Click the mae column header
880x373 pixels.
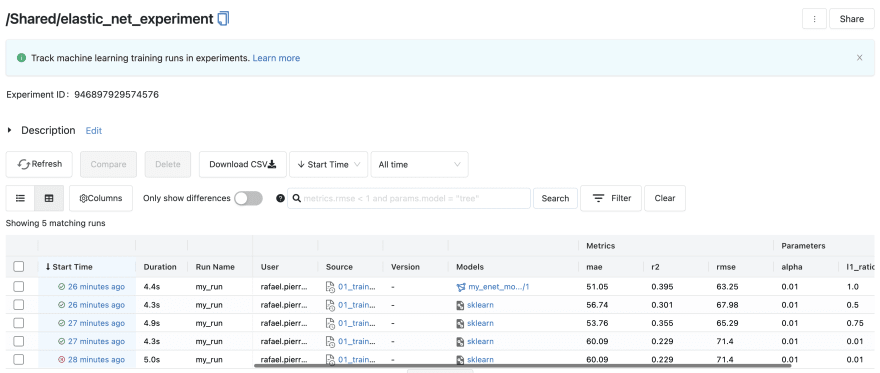[593, 267]
